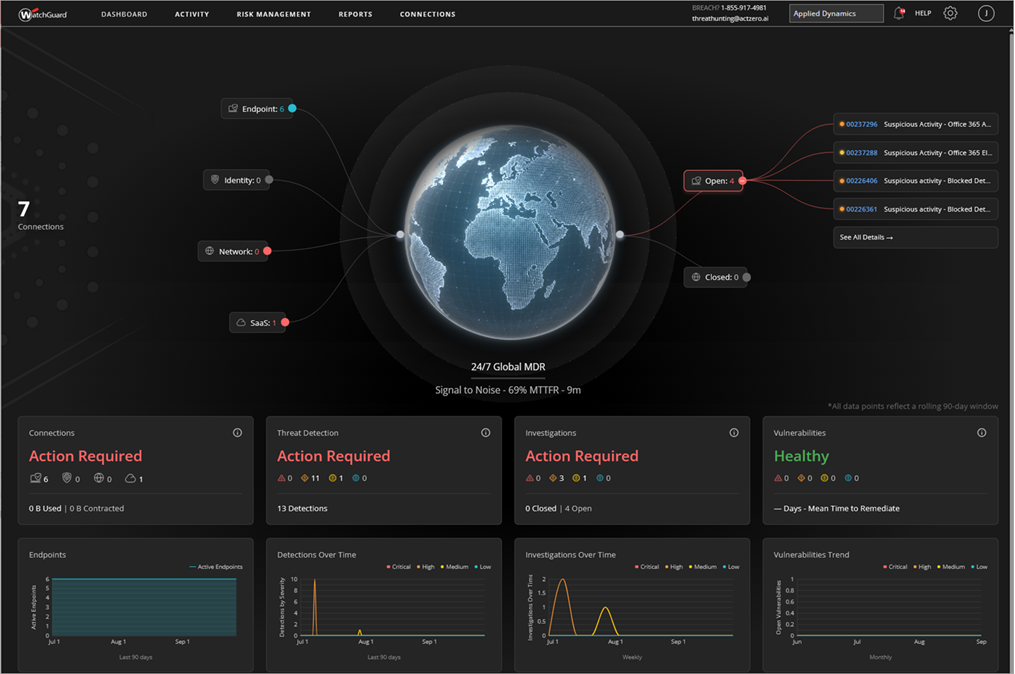Viewport: 1015px width, 674px height.
Task: Open the Dashboard menu
Action: [124, 14]
